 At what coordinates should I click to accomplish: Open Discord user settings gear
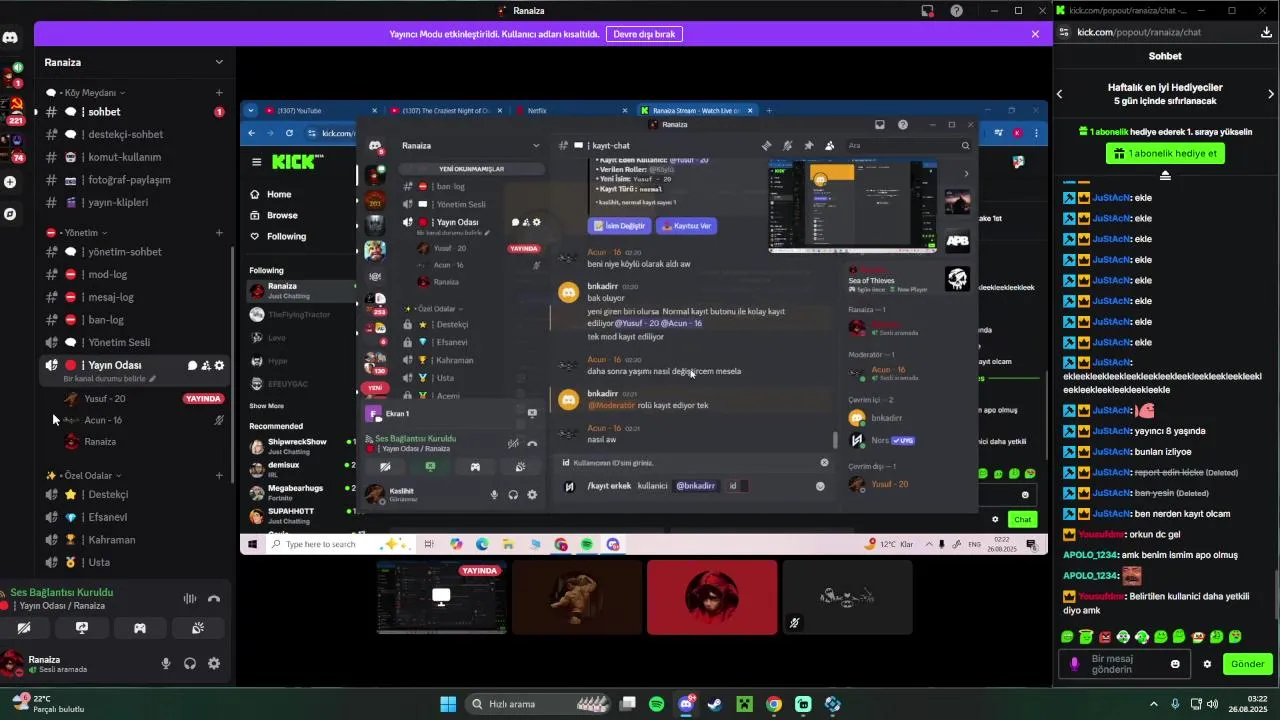click(214, 663)
